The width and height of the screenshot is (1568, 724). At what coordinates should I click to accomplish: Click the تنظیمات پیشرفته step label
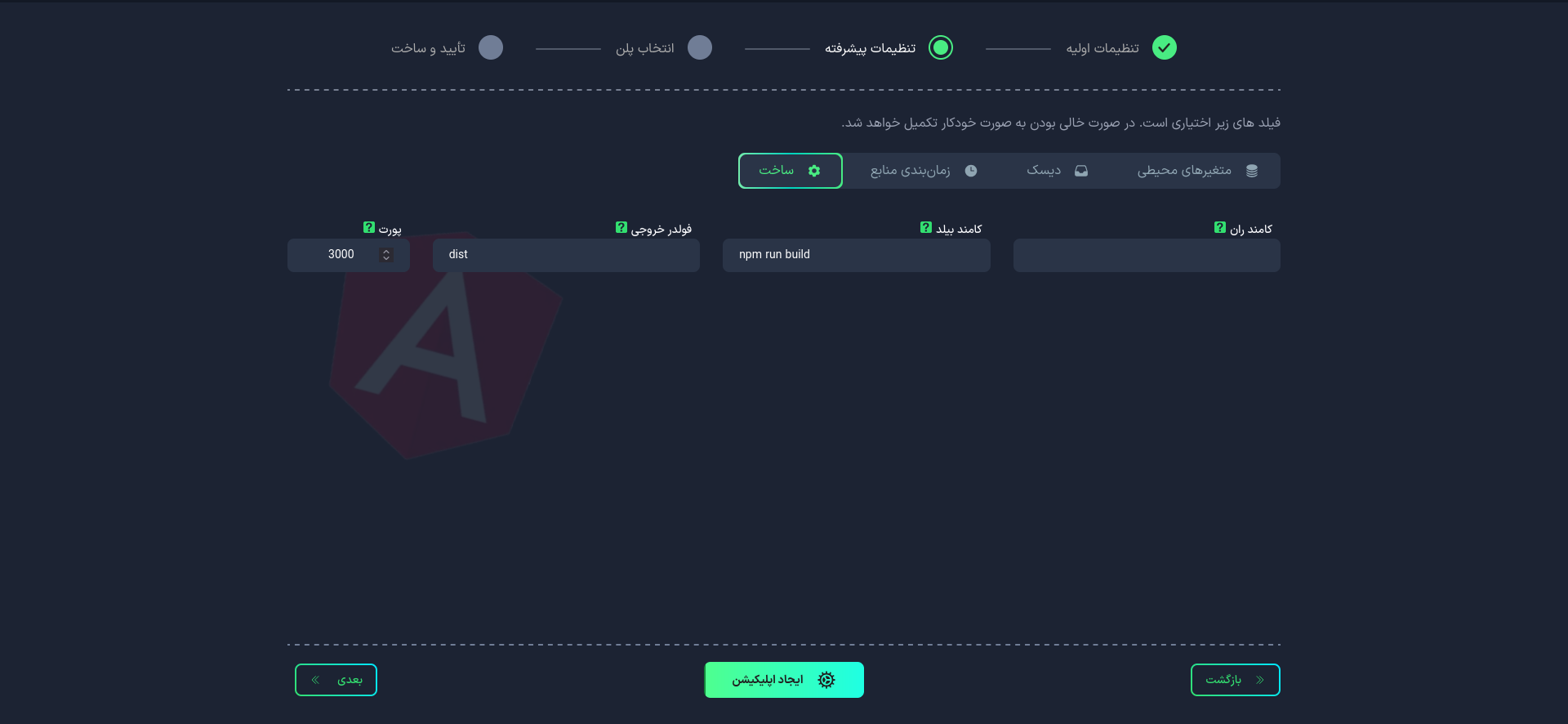tap(870, 48)
